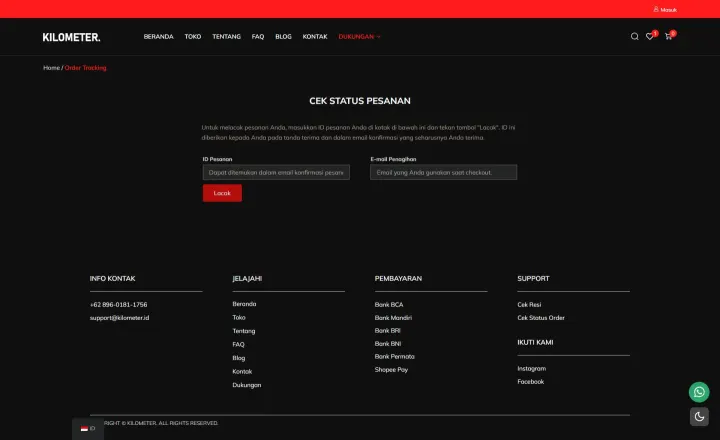Viewport: 720px width, 440px height.
Task: Open Toko in the top navigation
Action: (193, 37)
